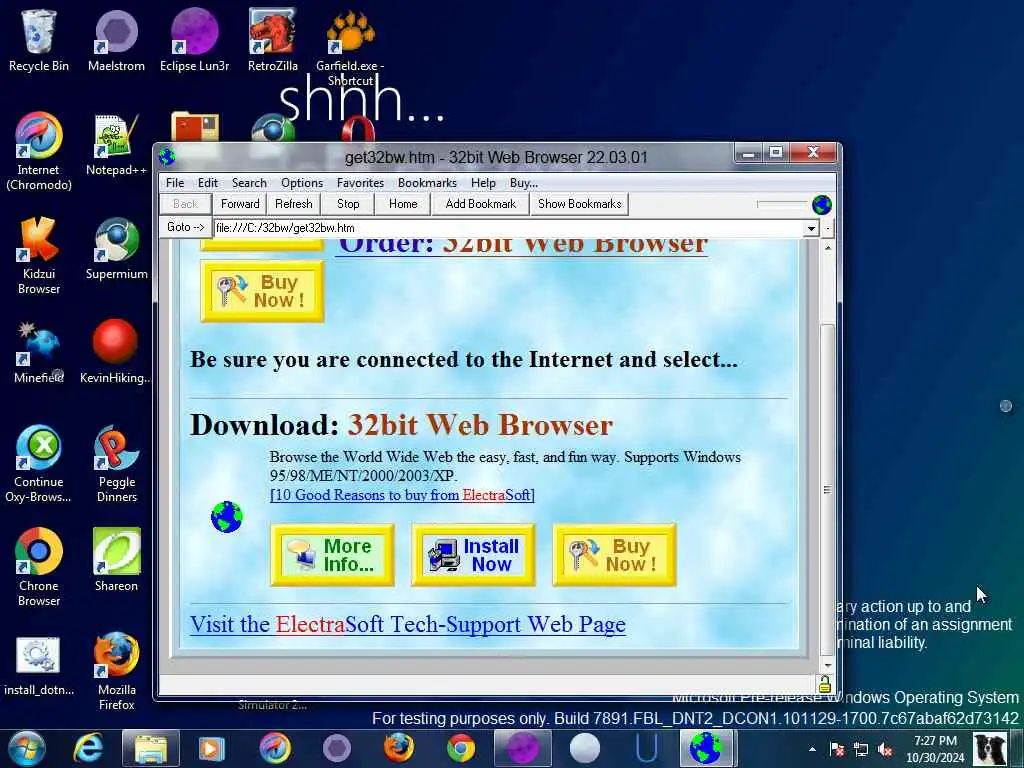Image resolution: width=1024 pixels, height=768 pixels.
Task: Click Show Bookmarks button
Action: point(579,204)
